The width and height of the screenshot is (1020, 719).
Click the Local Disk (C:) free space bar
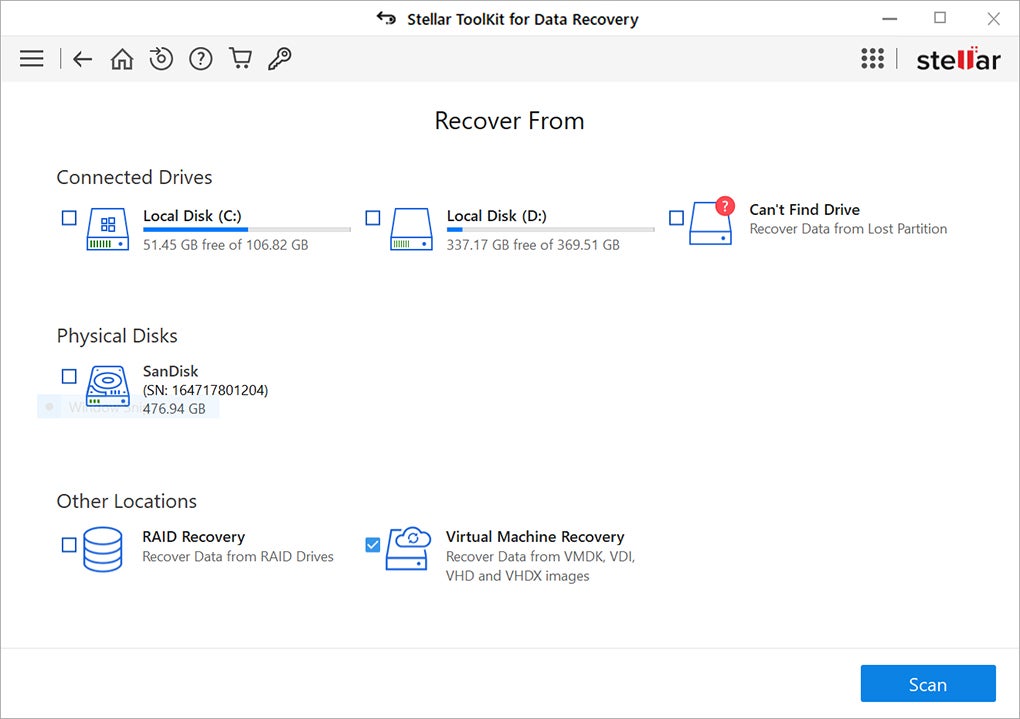point(245,231)
